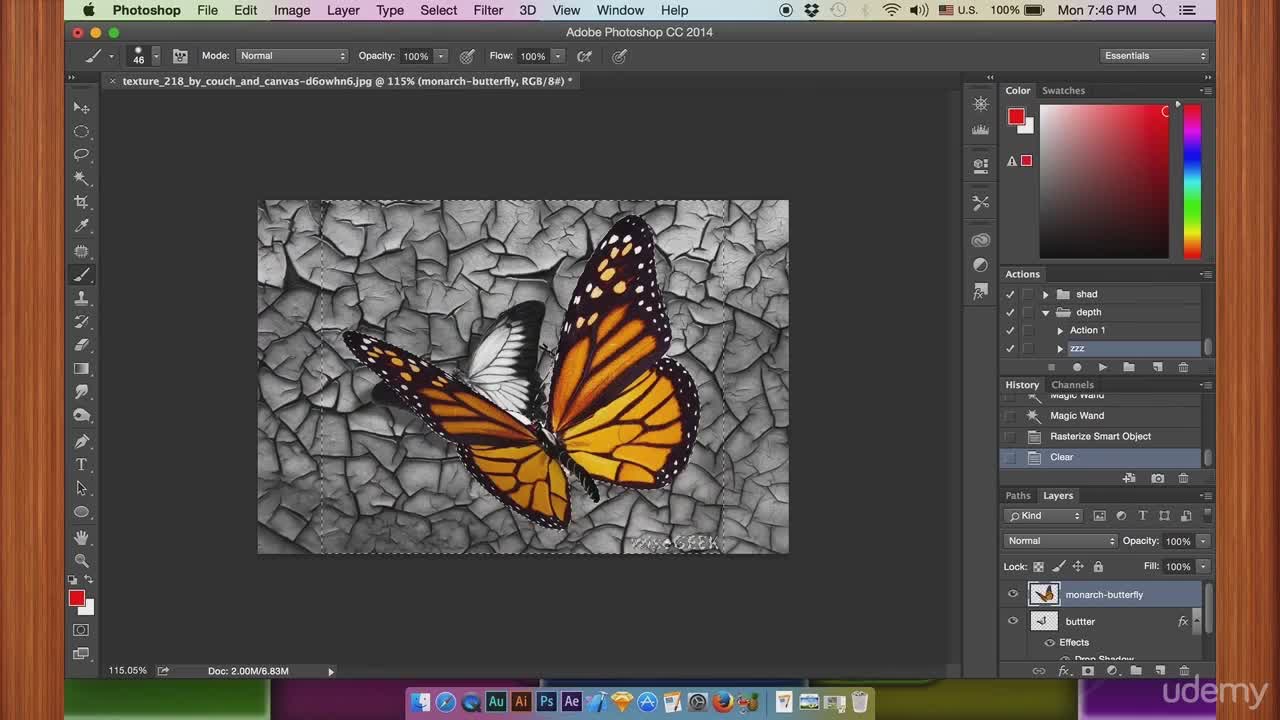Select the Move tool
The width and height of the screenshot is (1280, 720).
click(82, 108)
